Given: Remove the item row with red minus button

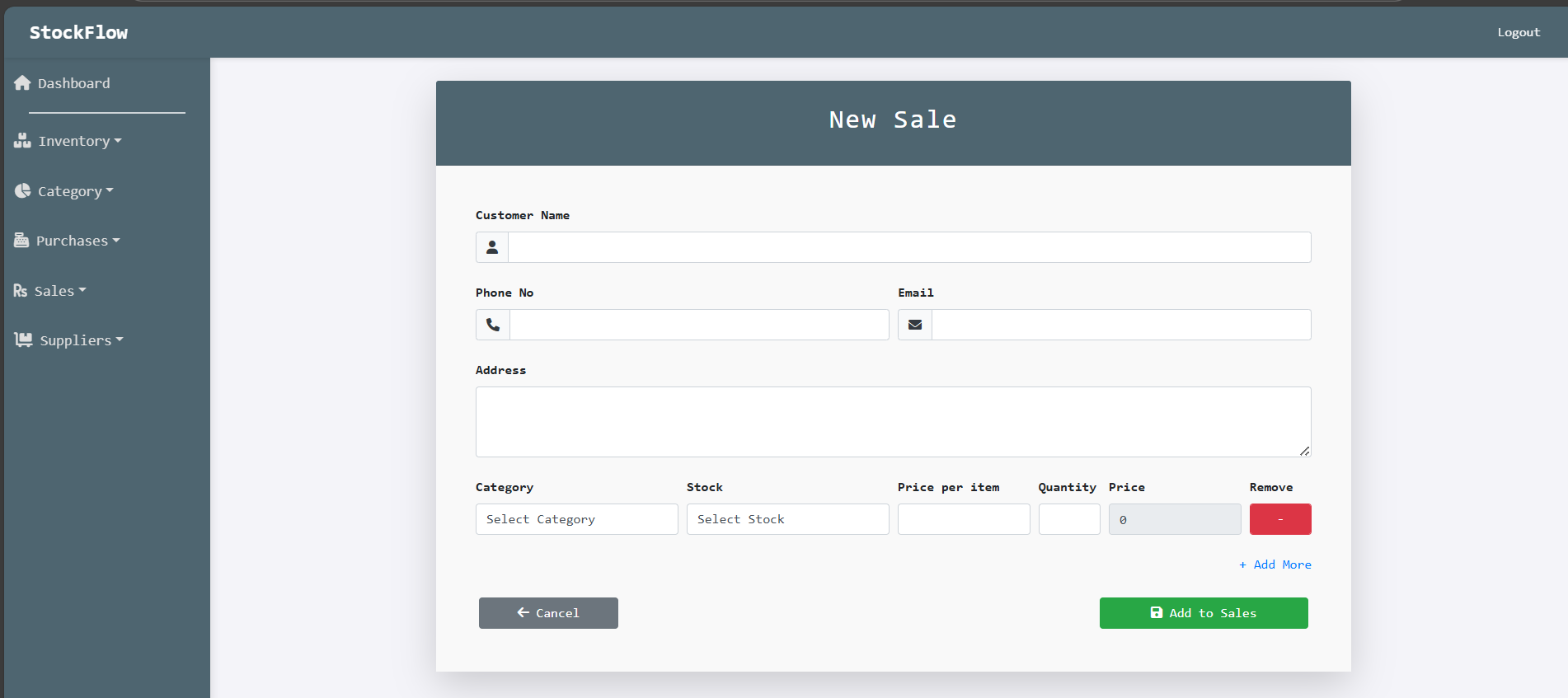Looking at the screenshot, I should point(1279,519).
